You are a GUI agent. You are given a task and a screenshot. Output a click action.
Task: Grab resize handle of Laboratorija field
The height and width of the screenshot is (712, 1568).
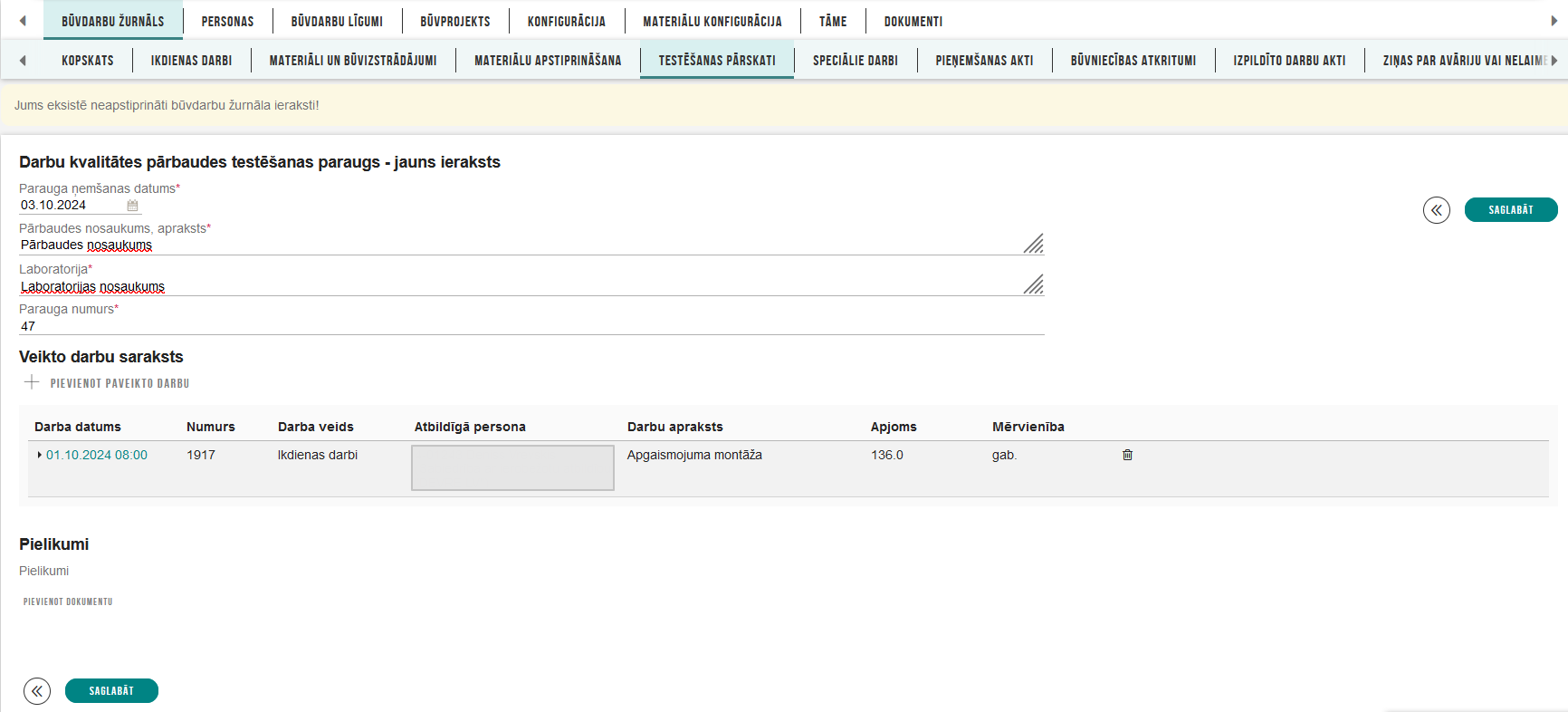tap(1033, 284)
